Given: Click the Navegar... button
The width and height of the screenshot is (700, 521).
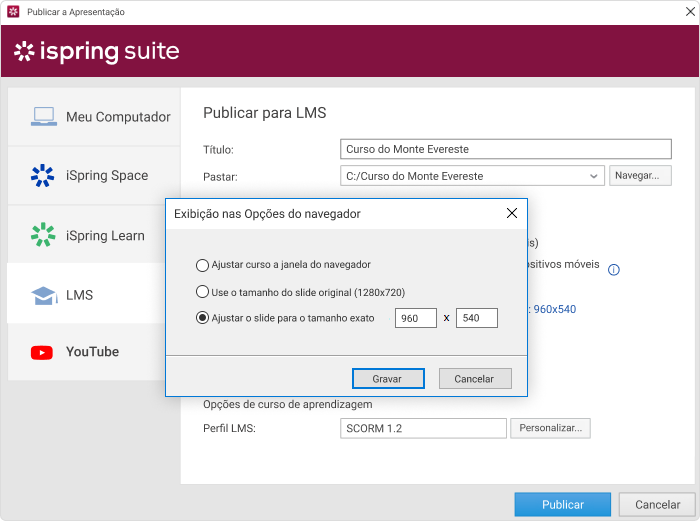Looking at the screenshot, I should (x=640, y=175).
